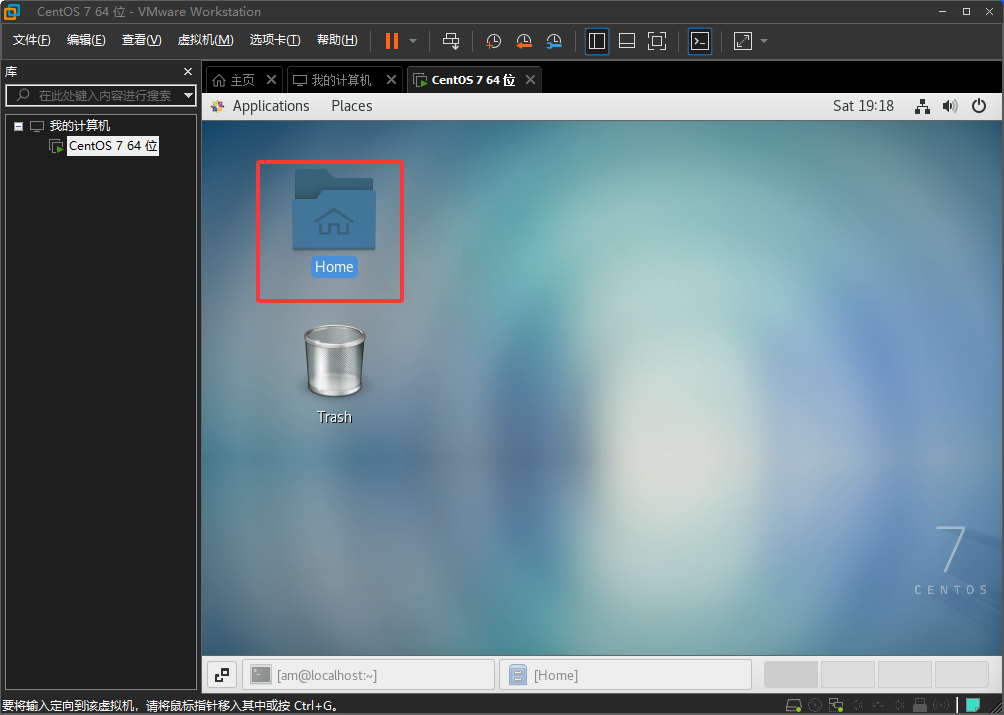This screenshot has width=1004, height=715.
Task: Close the 库 library panel
Action: coord(188,72)
